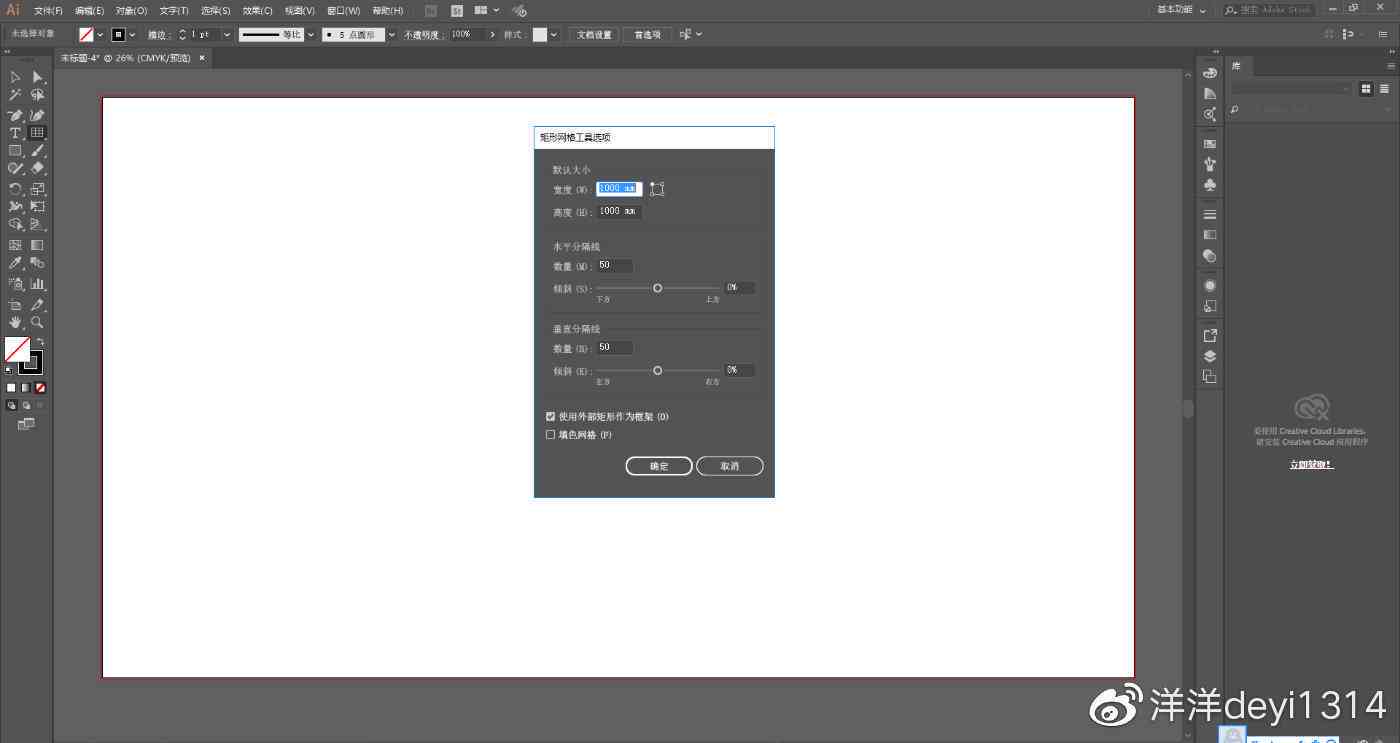Select the Direct Selection tool
1400x743 pixels.
[37, 77]
